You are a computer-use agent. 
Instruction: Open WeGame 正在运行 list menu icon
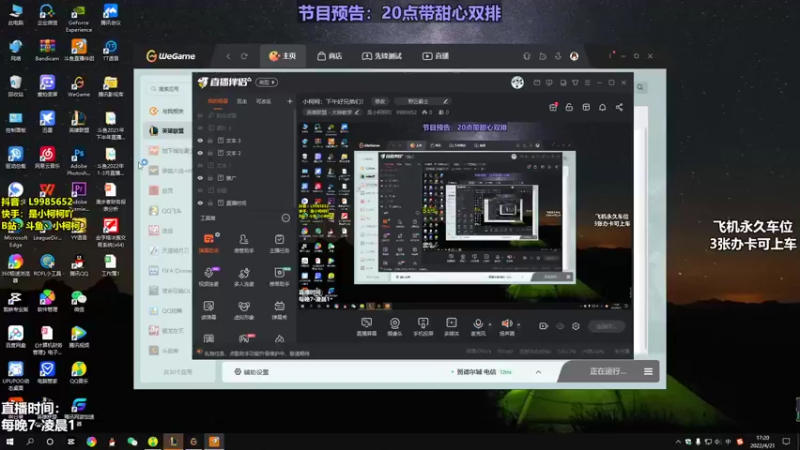(x=648, y=372)
